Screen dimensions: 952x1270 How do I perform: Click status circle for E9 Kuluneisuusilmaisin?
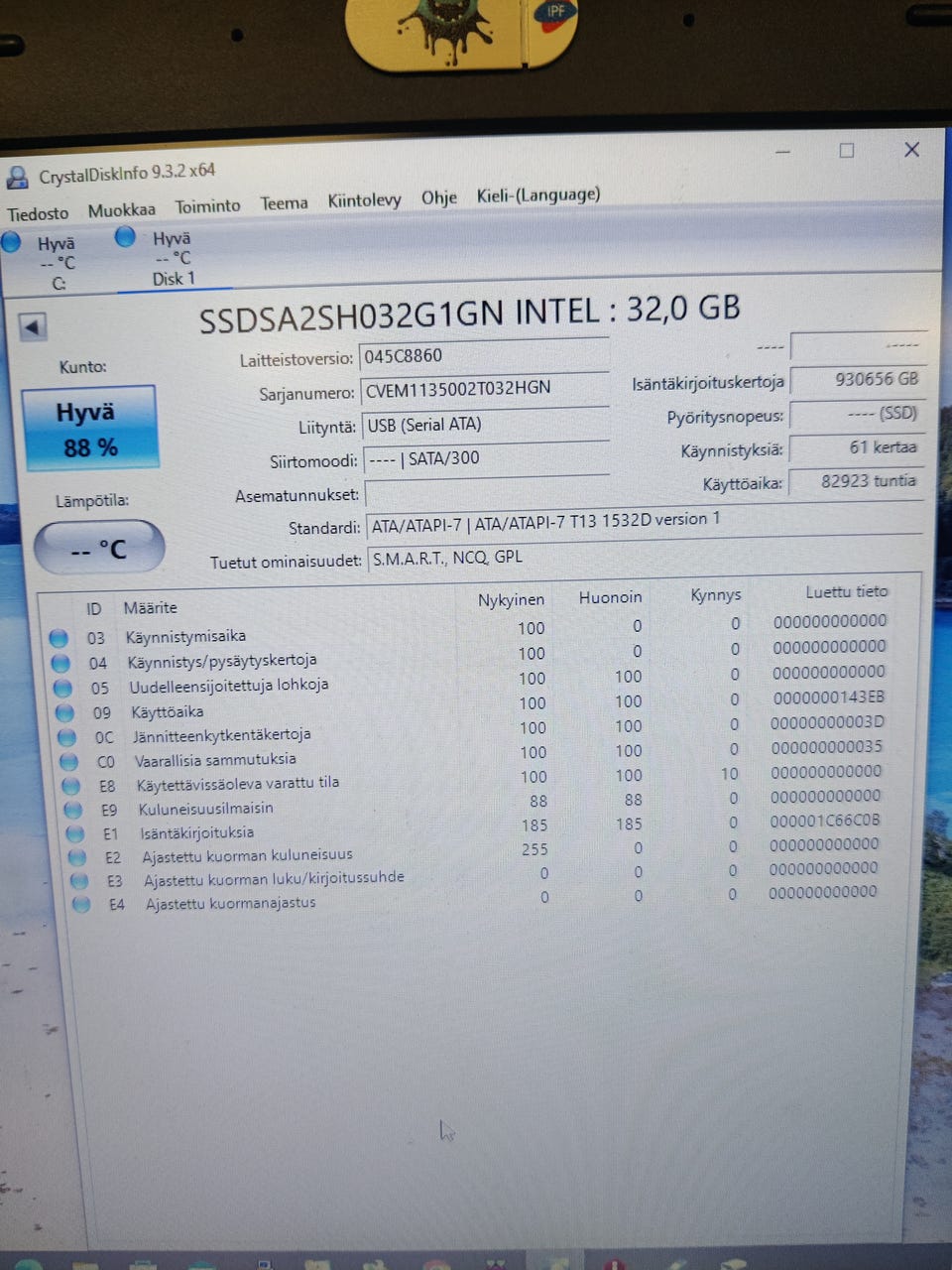coord(72,810)
